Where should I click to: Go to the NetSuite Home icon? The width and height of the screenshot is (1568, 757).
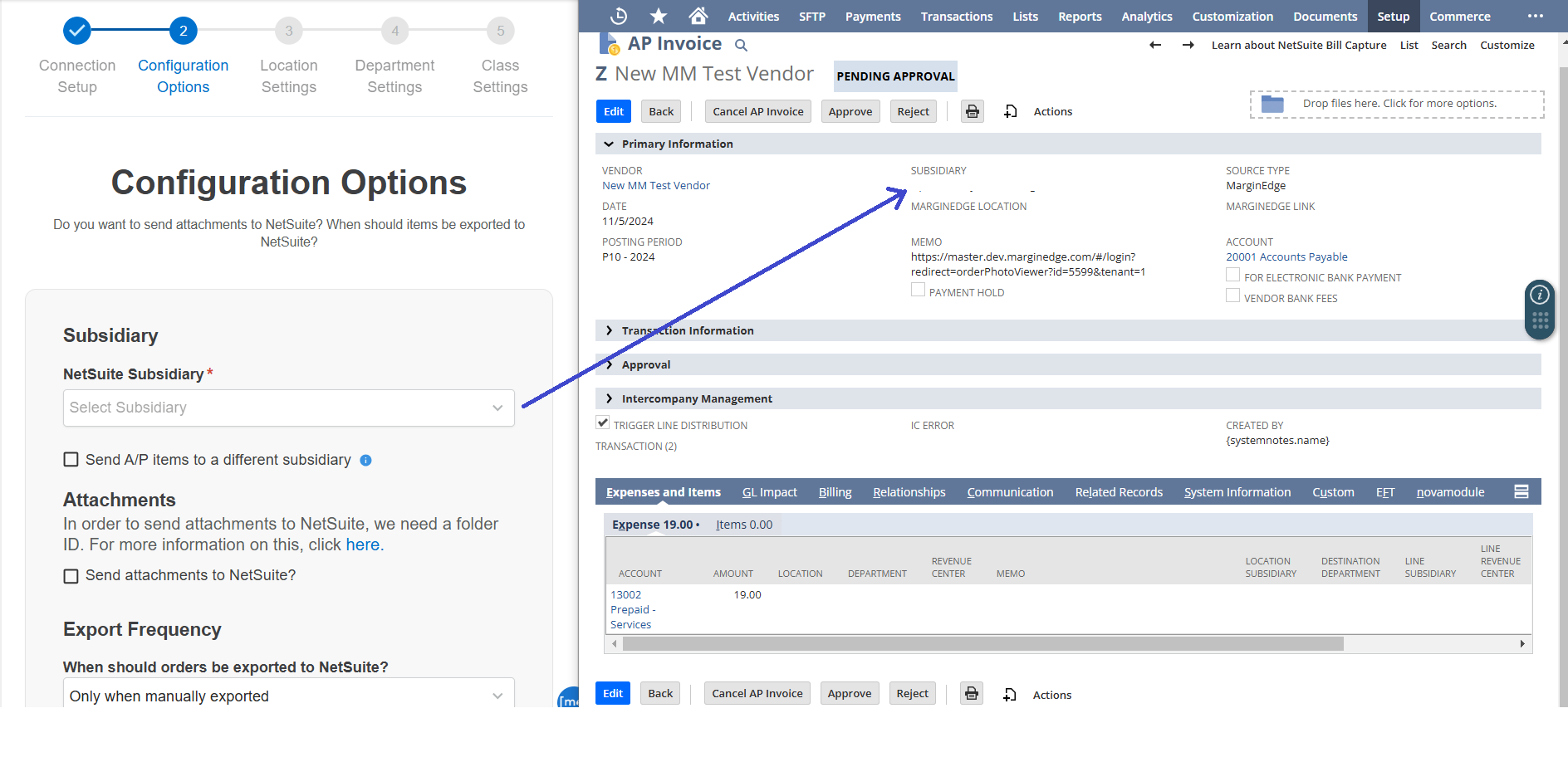[x=698, y=16]
